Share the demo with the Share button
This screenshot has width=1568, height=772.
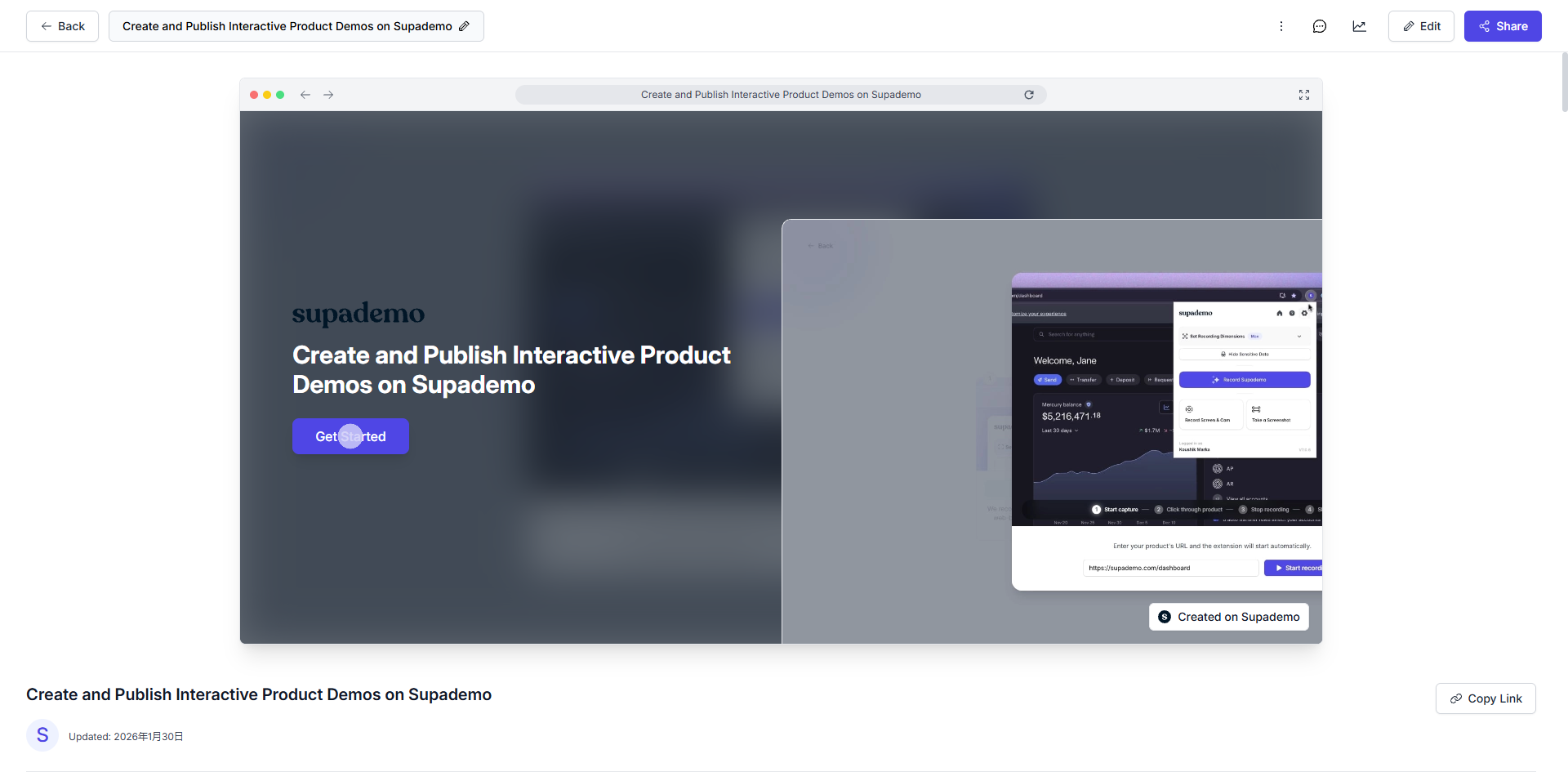[1503, 26]
